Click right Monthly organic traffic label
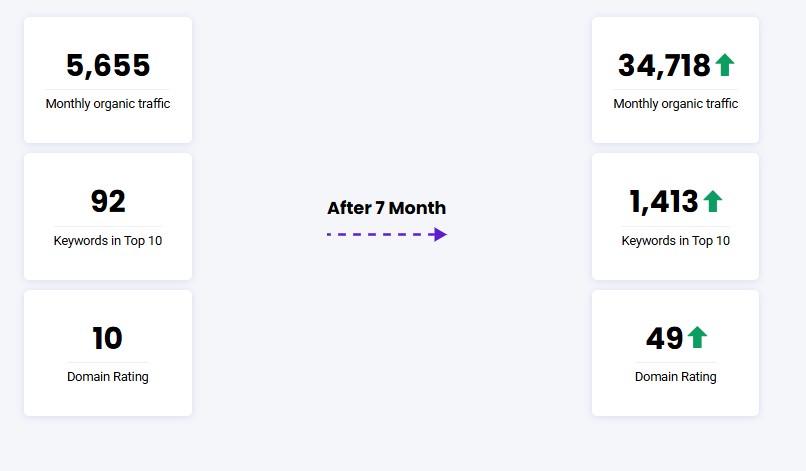 pyautogui.click(x=675, y=103)
